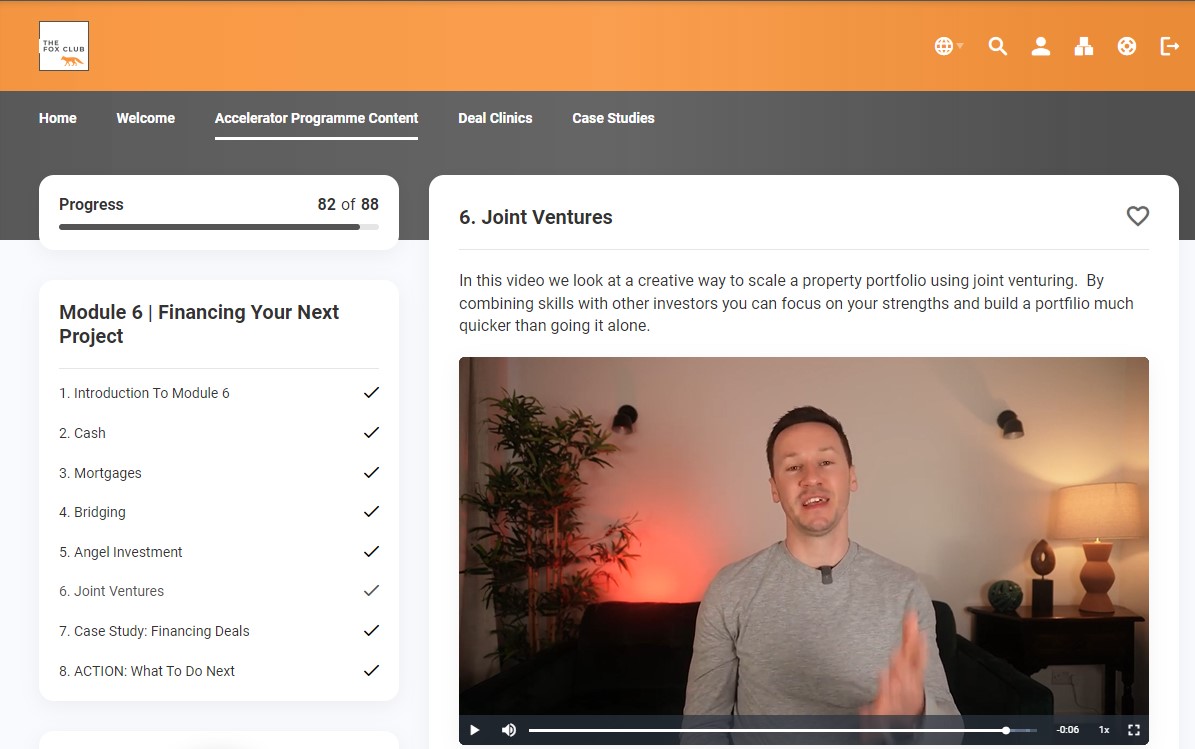The height and width of the screenshot is (749, 1195).
Task: Open the Deal Clinics tab
Action: coord(495,118)
